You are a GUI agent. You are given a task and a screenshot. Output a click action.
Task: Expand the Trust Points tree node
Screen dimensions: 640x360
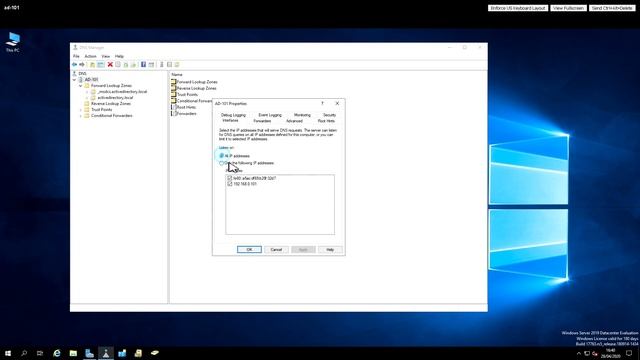(80, 110)
